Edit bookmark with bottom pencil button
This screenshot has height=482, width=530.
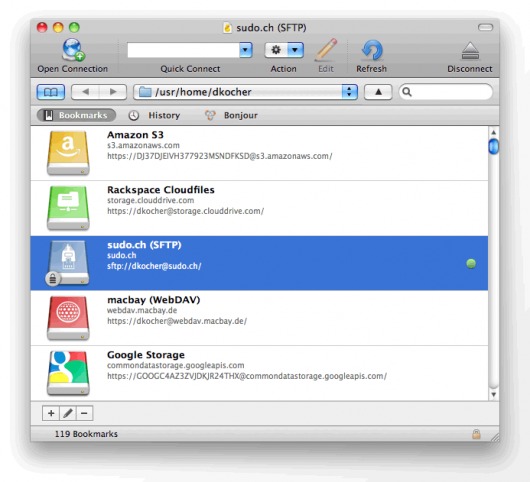click(x=68, y=413)
